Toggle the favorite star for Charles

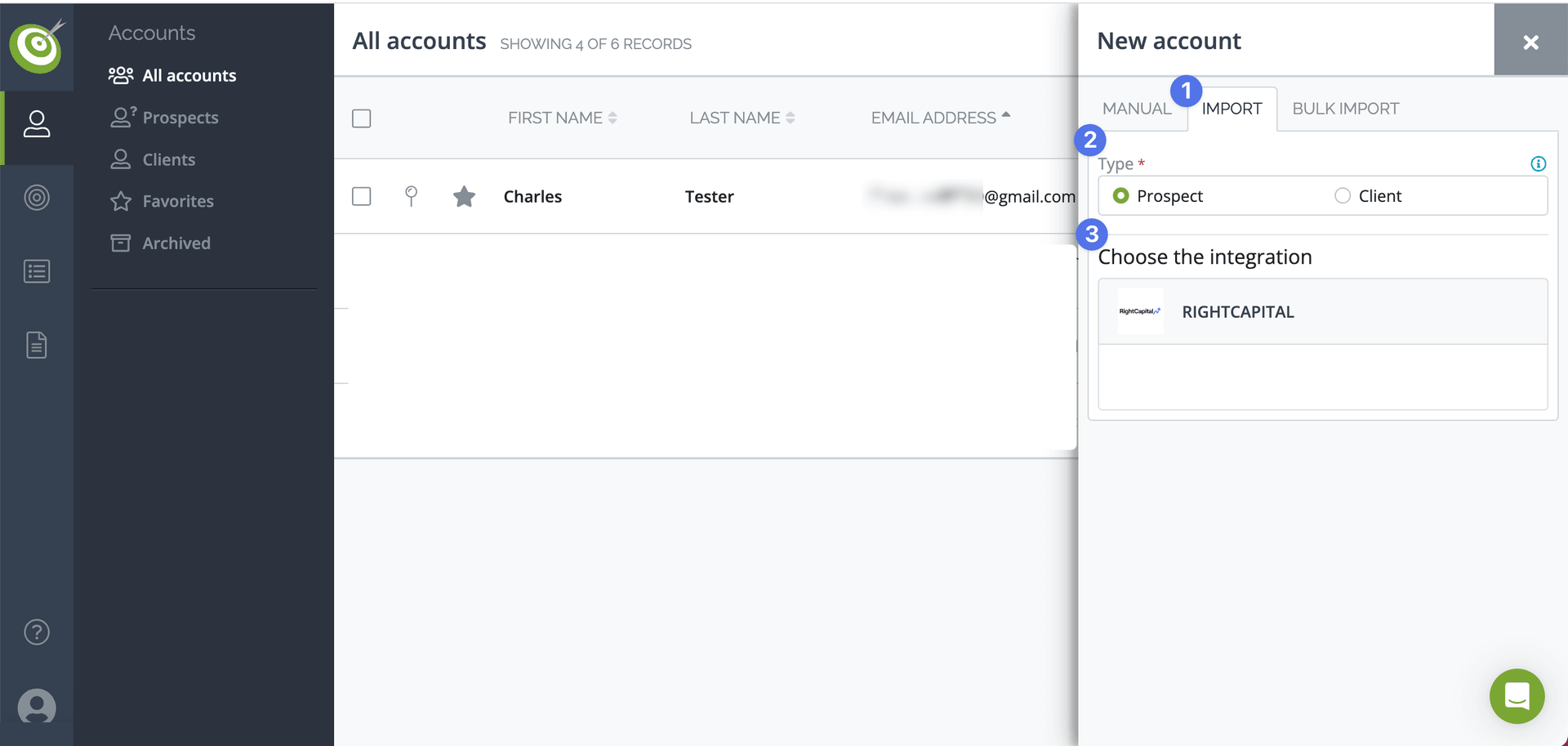[x=464, y=196]
